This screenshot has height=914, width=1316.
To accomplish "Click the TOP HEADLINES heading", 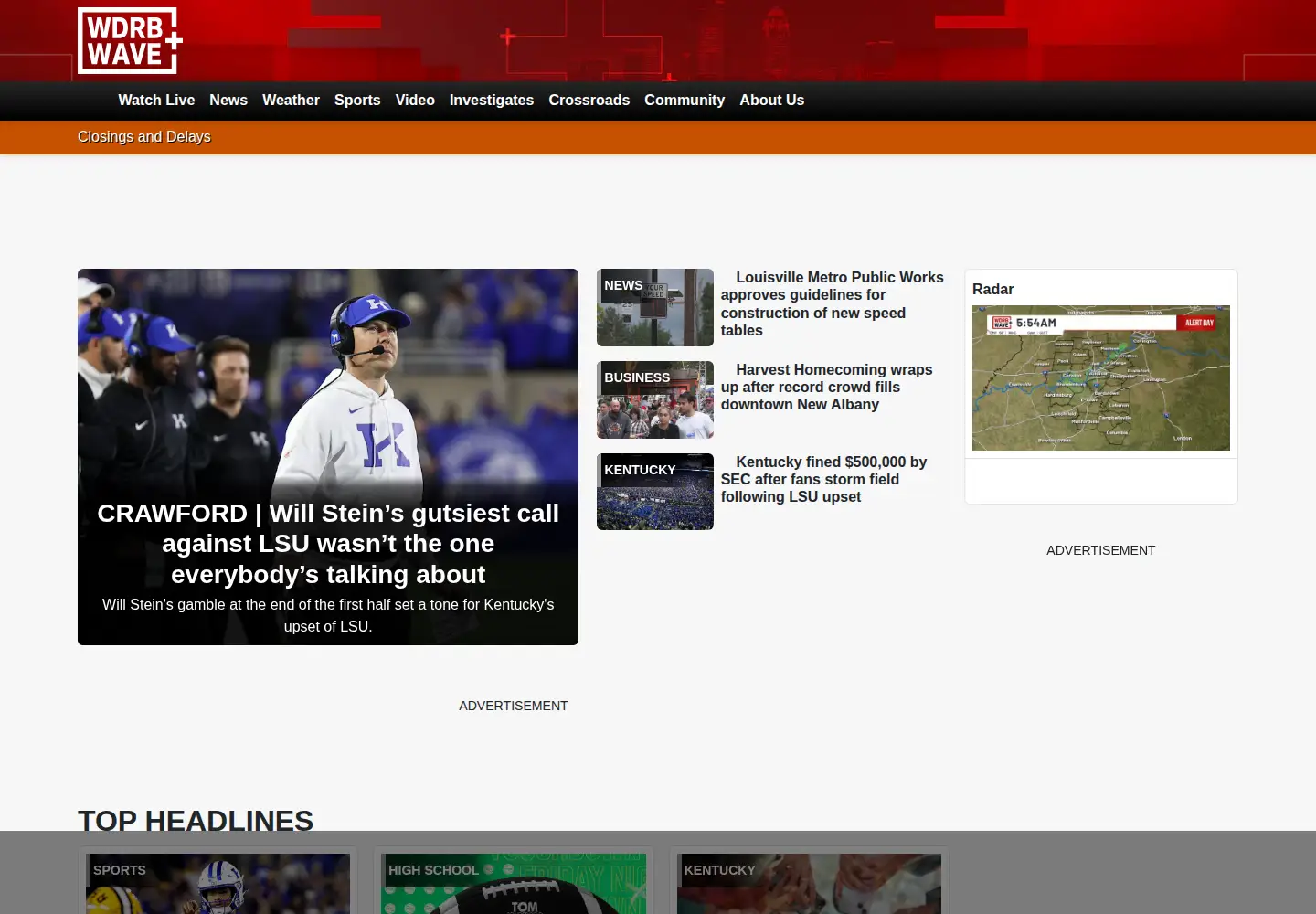I will pos(196,821).
